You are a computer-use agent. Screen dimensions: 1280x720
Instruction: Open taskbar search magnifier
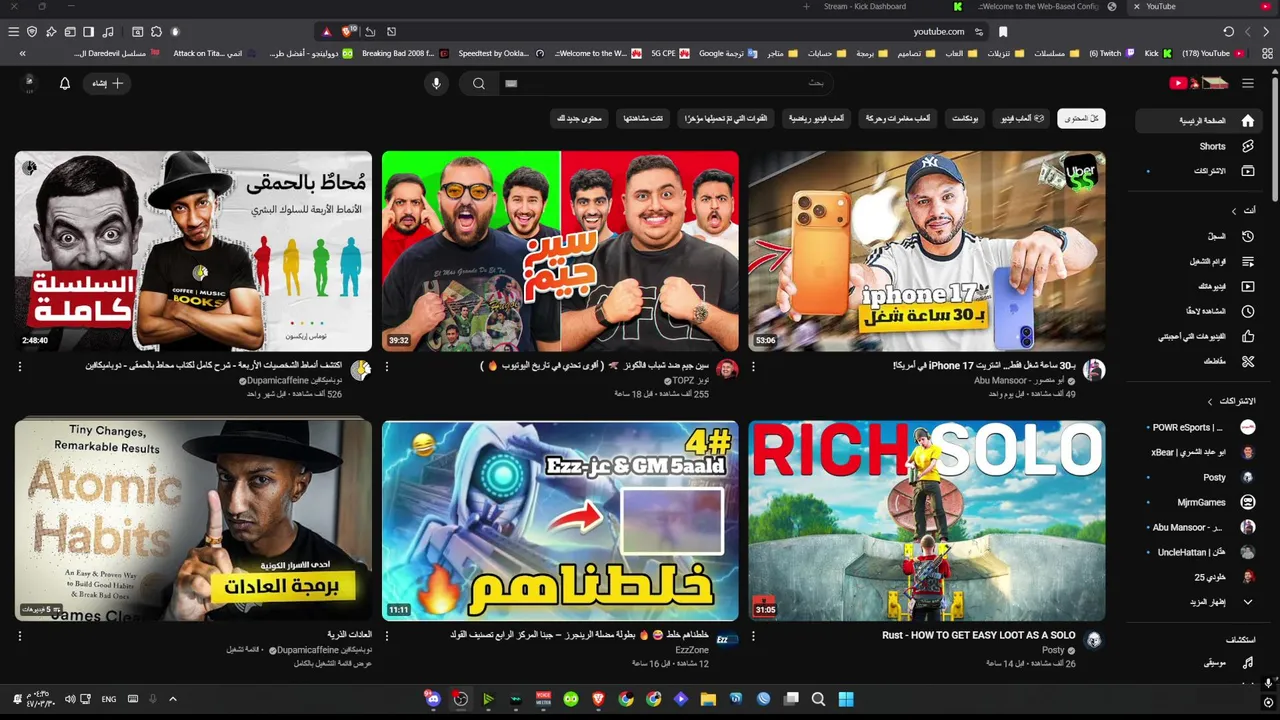[x=818, y=699]
